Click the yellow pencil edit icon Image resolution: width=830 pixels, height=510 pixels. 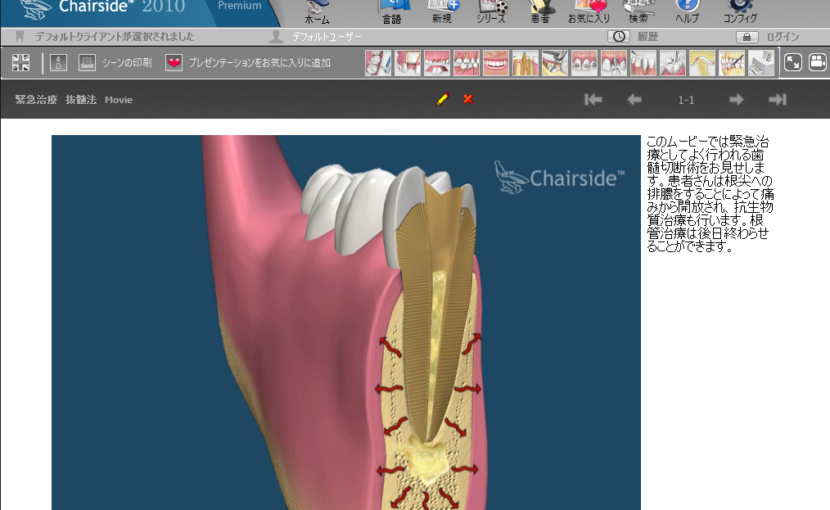(x=443, y=99)
